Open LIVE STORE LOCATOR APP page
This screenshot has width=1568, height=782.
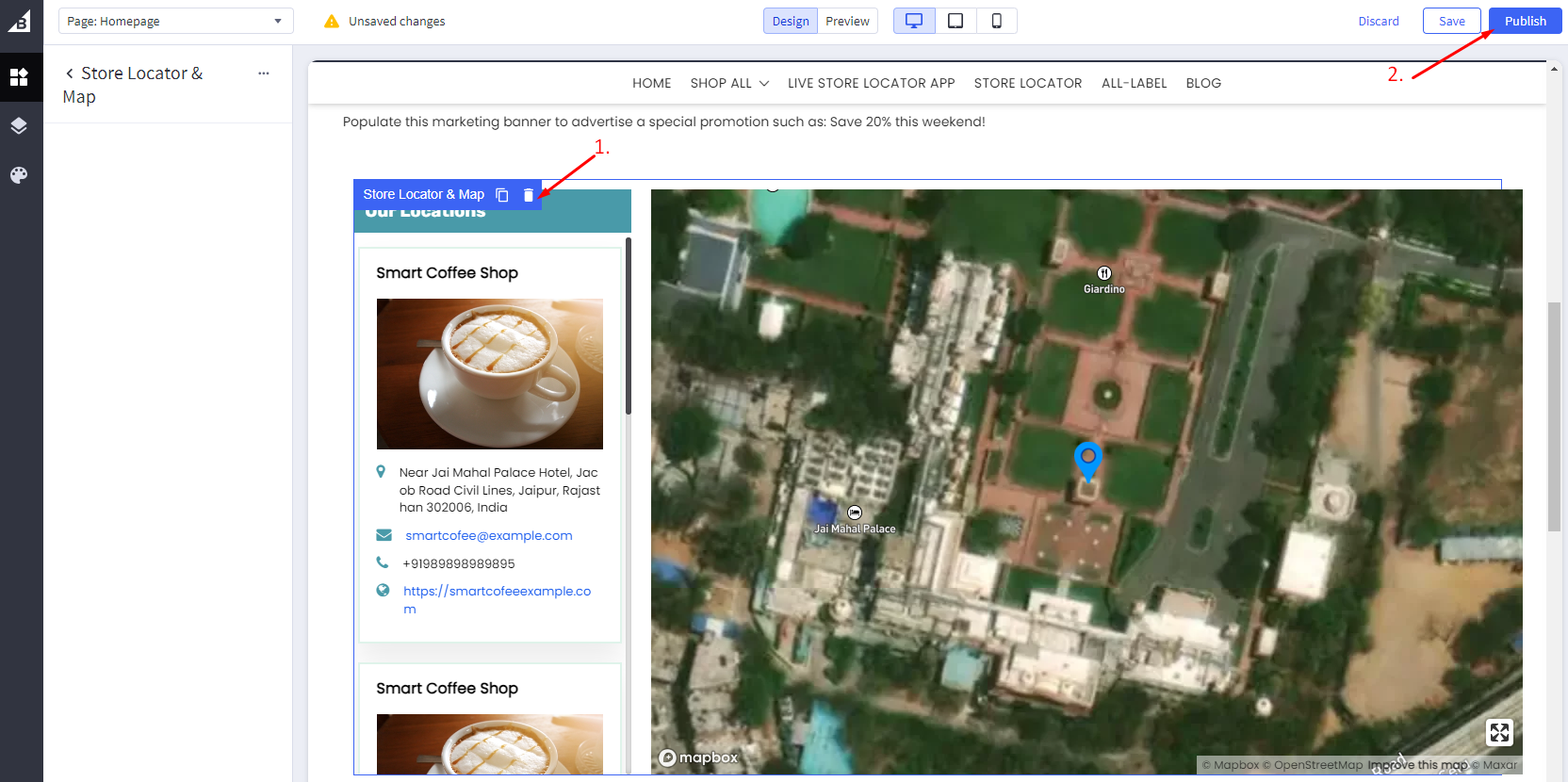coord(872,83)
